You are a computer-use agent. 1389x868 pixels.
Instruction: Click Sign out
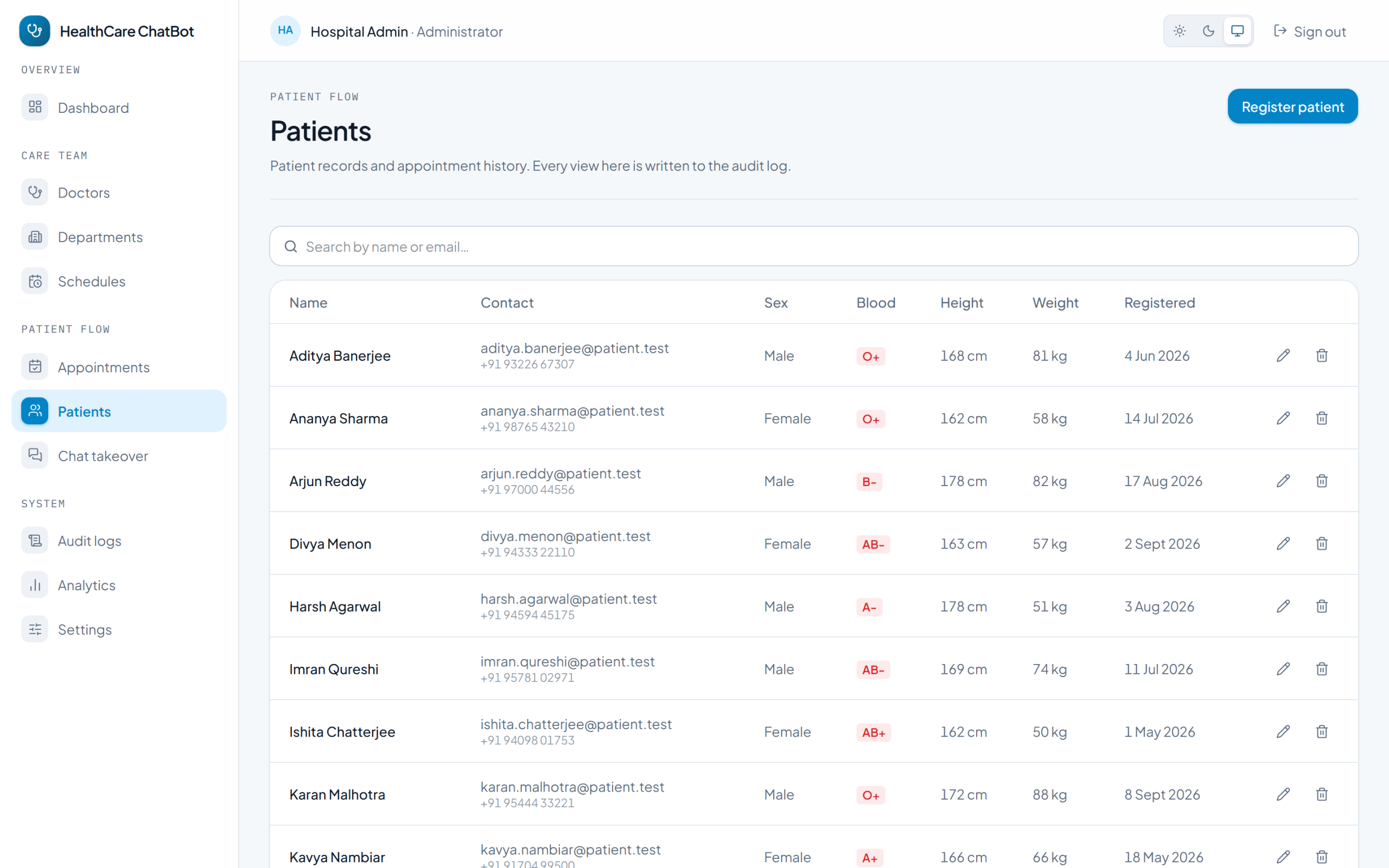(x=1310, y=31)
